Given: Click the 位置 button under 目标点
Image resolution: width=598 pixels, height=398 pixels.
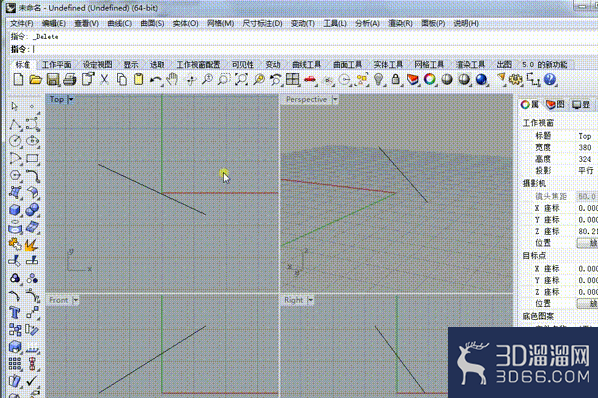Looking at the screenshot, I should point(587,303).
